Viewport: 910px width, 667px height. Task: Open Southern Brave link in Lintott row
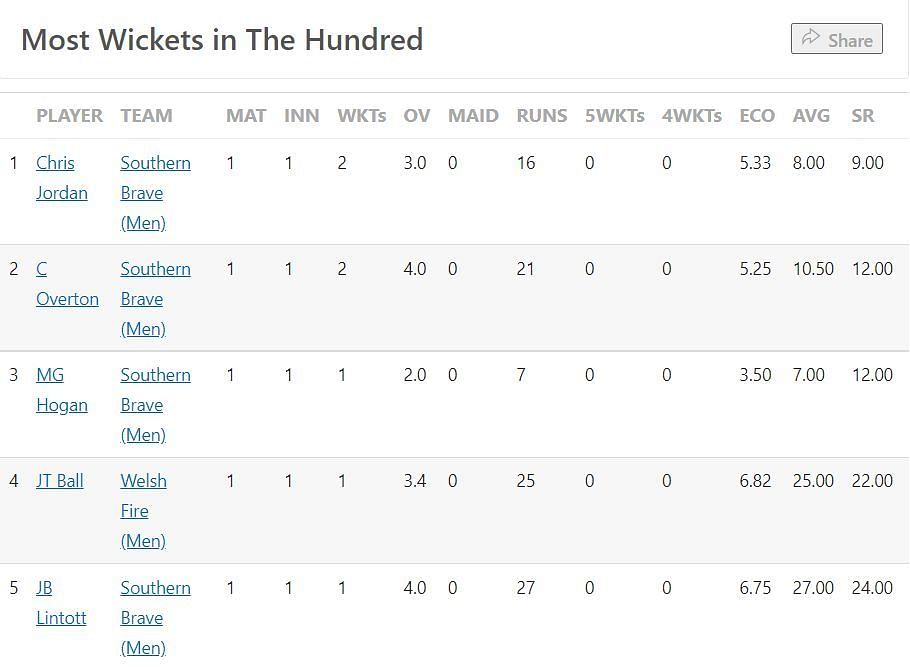155,618
